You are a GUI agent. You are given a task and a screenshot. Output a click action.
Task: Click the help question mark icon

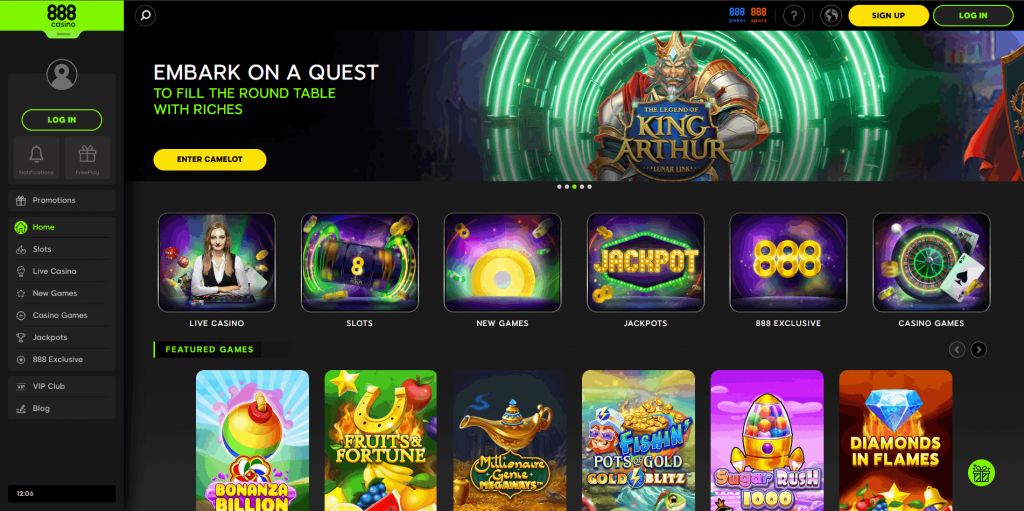[x=793, y=15]
